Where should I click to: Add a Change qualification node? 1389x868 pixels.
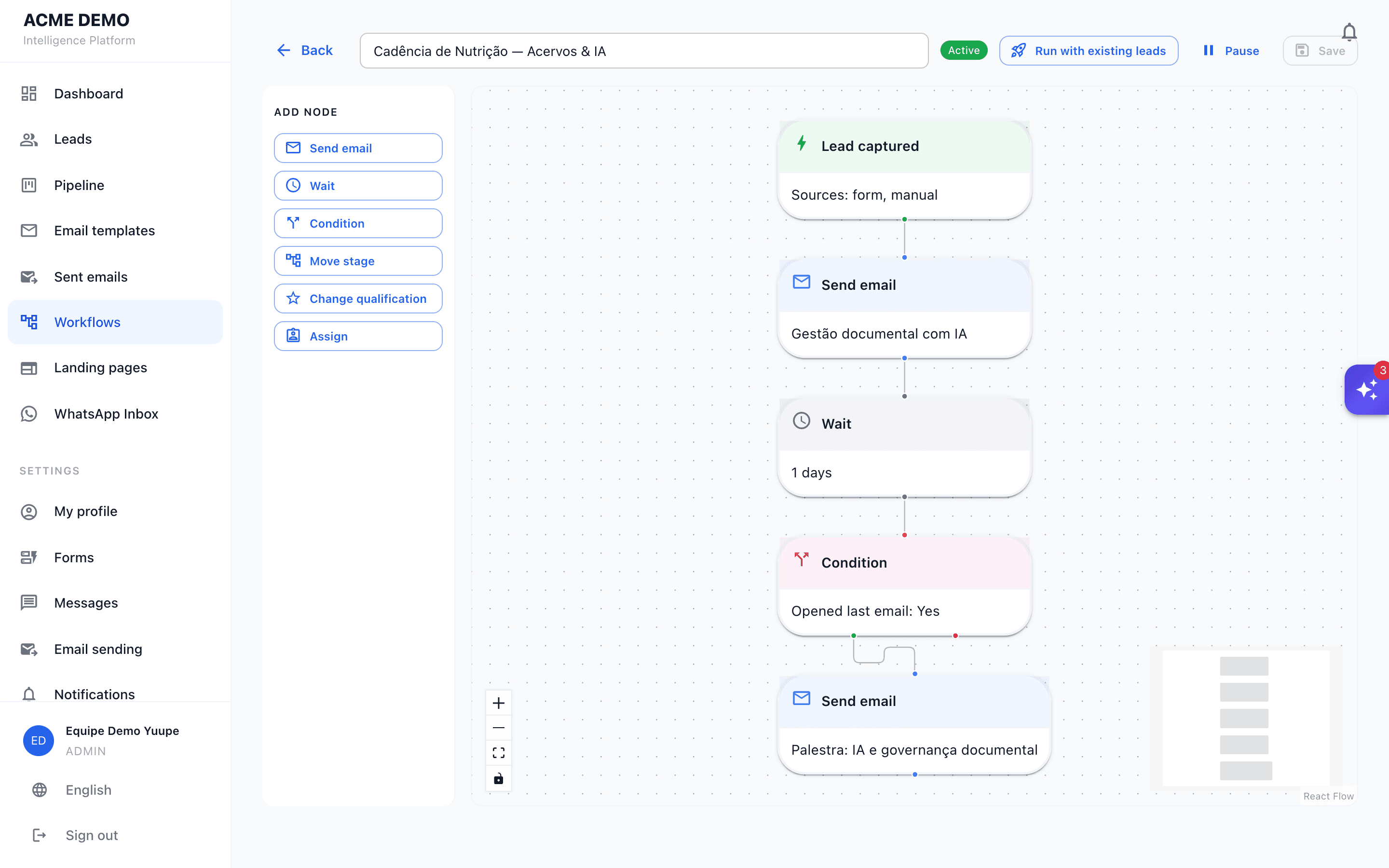[x=358, y=298]
